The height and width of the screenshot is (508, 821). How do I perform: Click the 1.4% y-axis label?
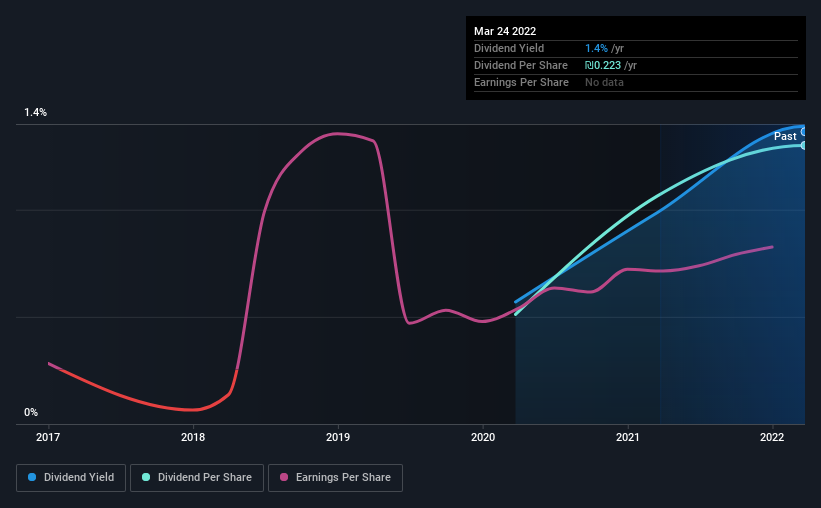(x=35, y=113)
